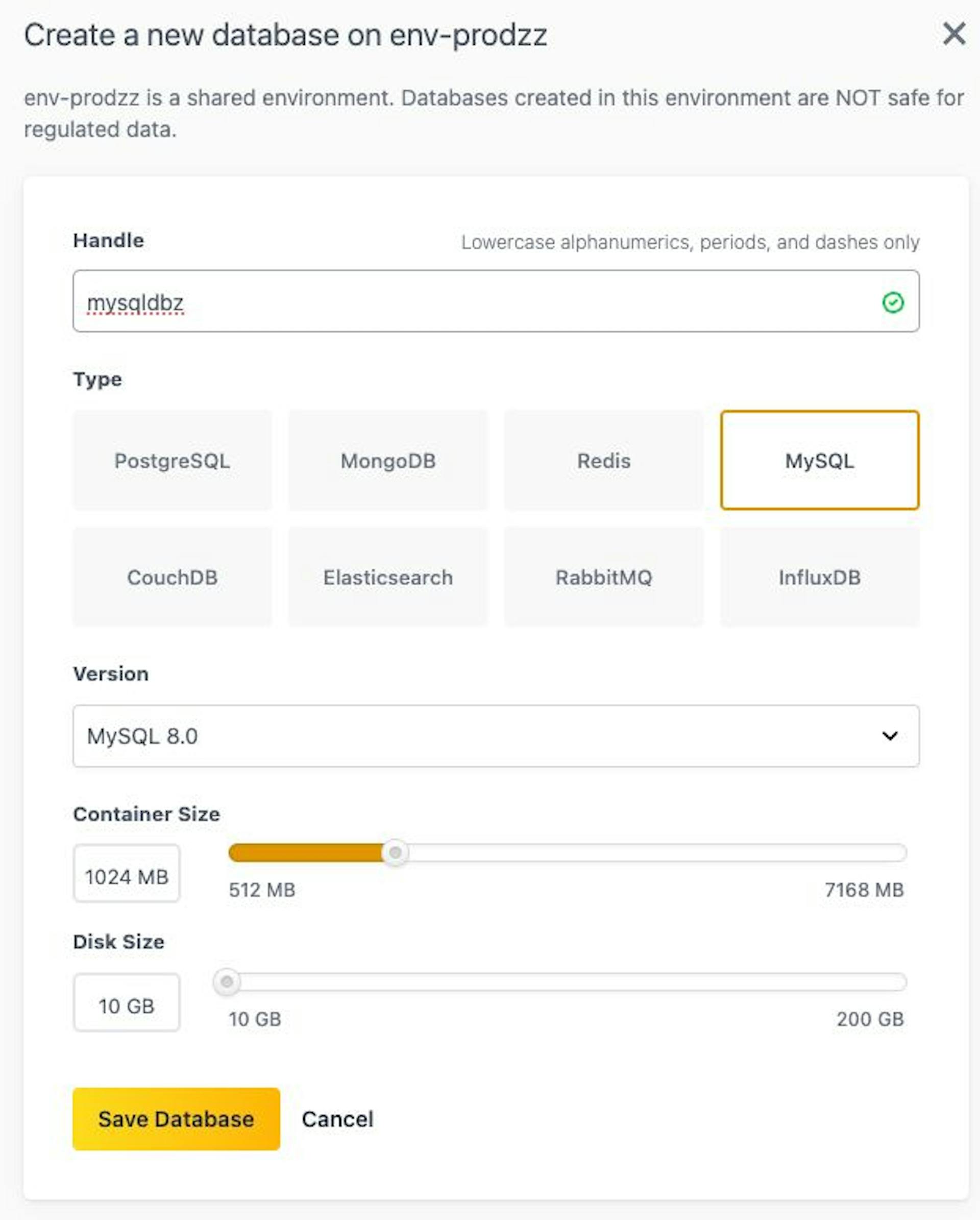The width and height of the screenshot is (980, 1220).
Task: Click the shared environment warning text
Action: click(x=494, y=113)
